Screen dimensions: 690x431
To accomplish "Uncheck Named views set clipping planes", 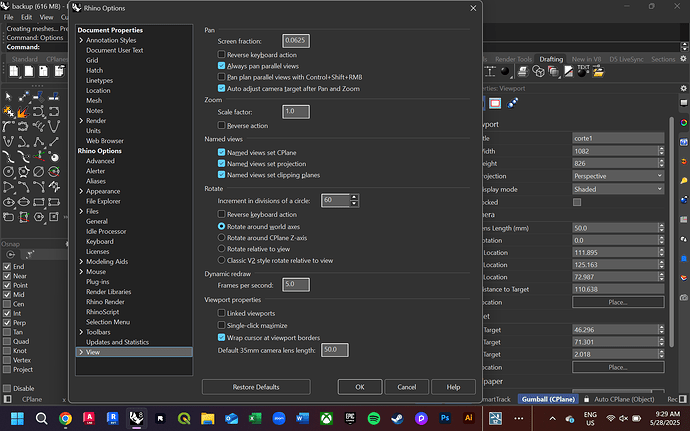I will 221,175.
